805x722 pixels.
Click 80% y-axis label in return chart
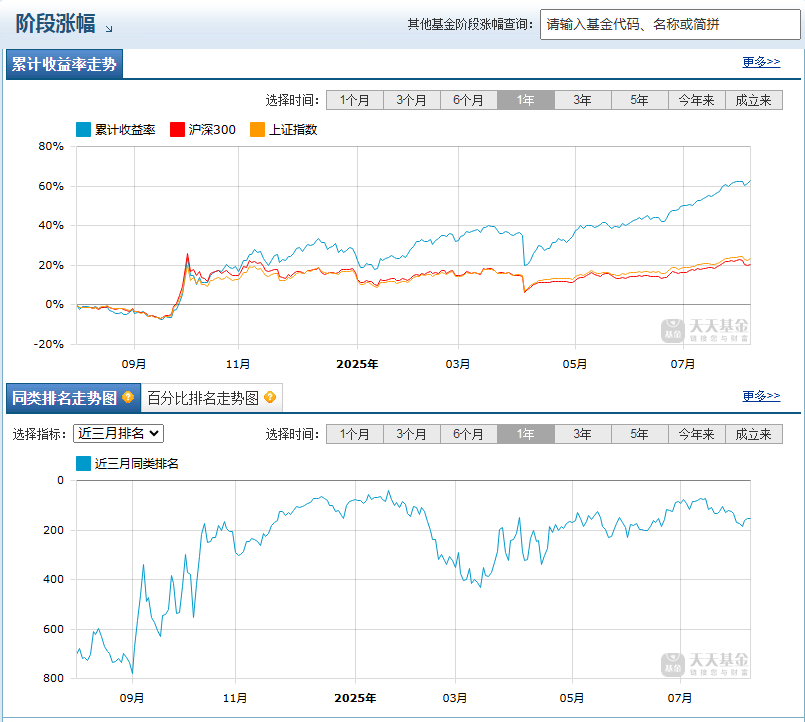tap(51, 146)
